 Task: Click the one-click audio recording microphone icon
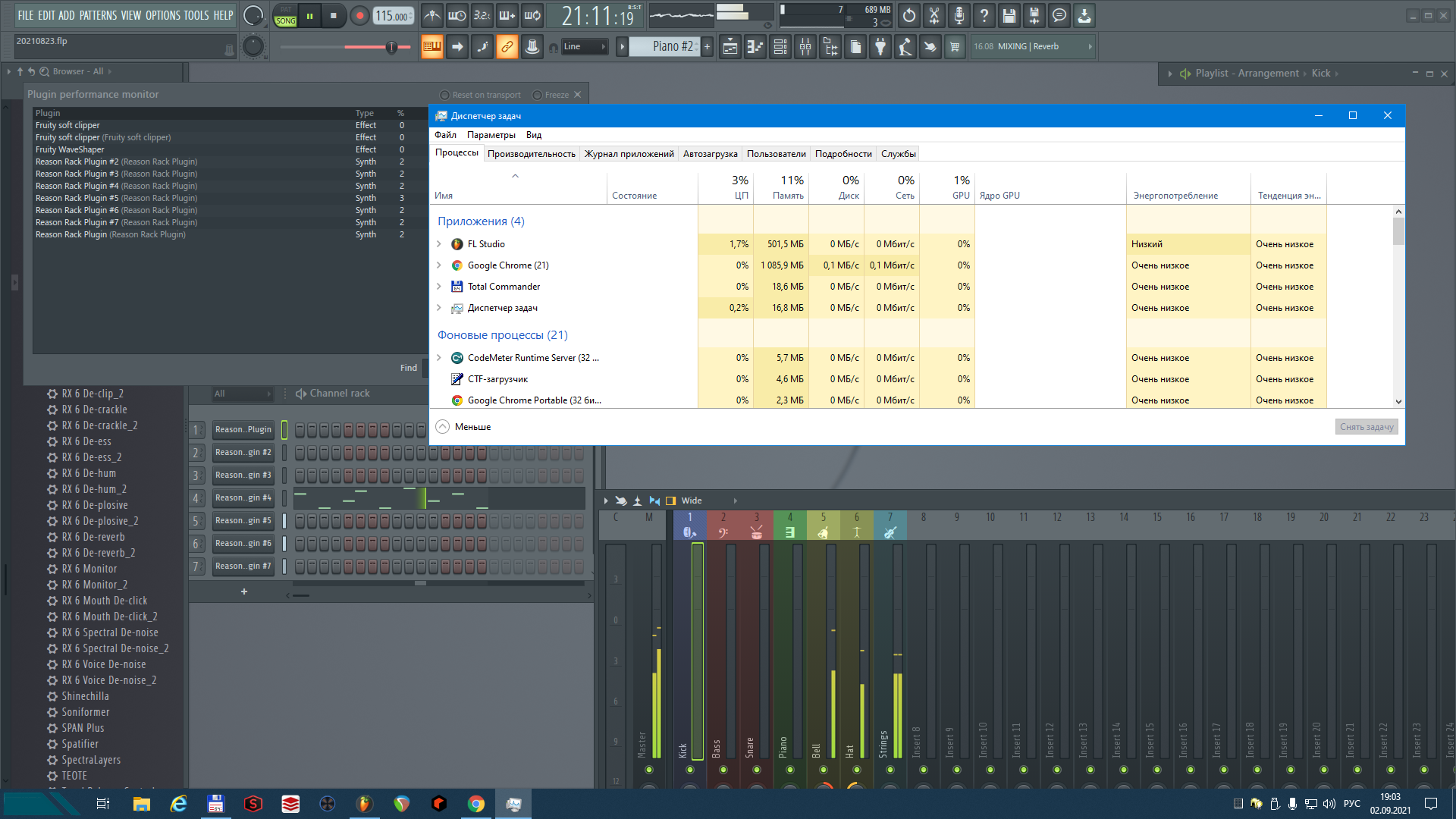[959, 15]
